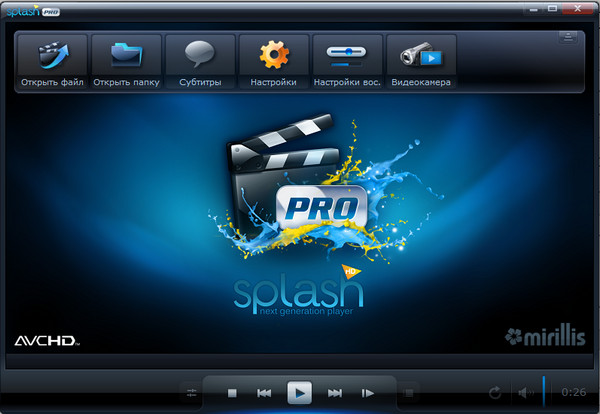Click the frame step forward button

(368, 393)
